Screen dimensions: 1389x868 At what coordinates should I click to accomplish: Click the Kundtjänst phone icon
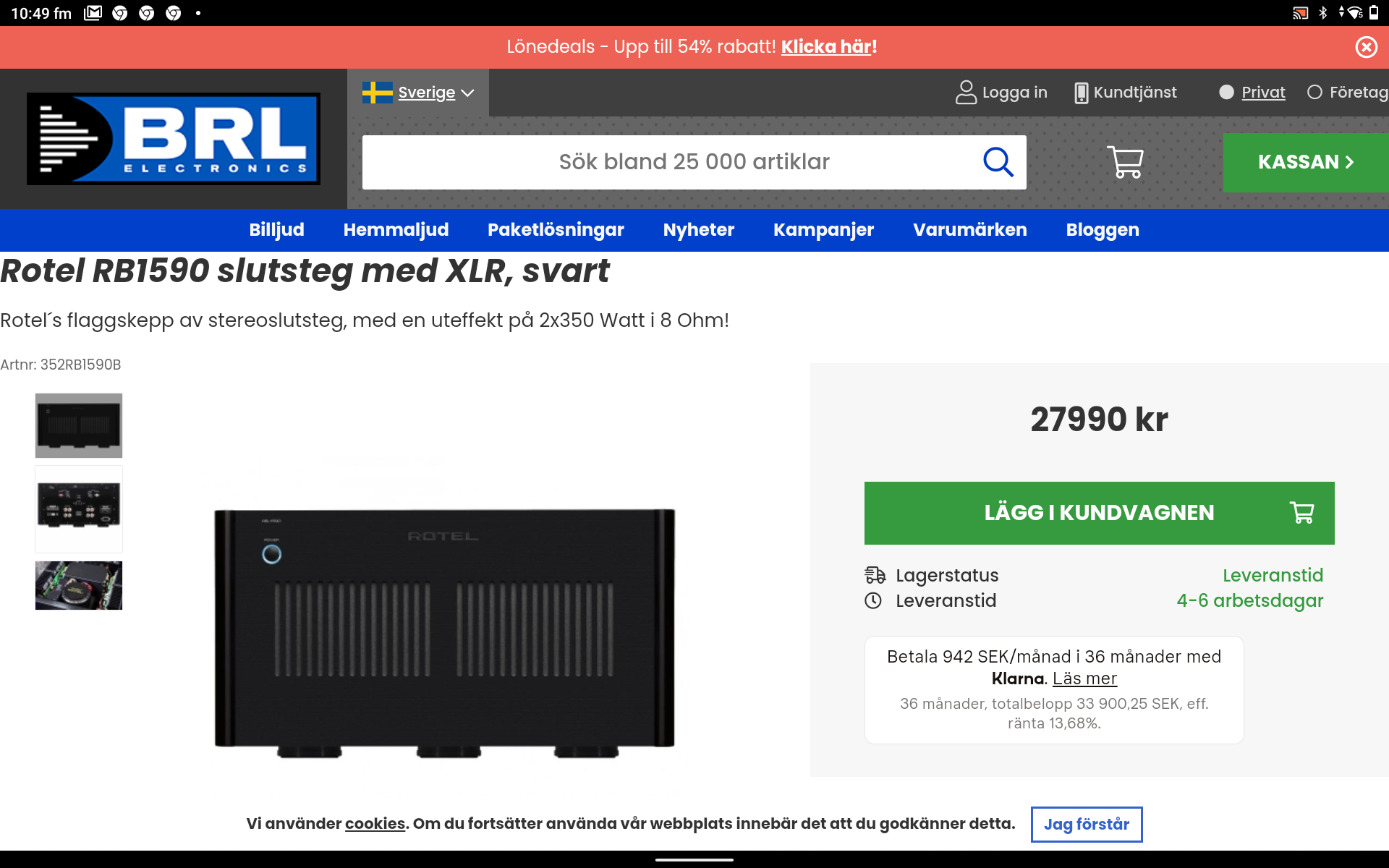click(1081, 93)
